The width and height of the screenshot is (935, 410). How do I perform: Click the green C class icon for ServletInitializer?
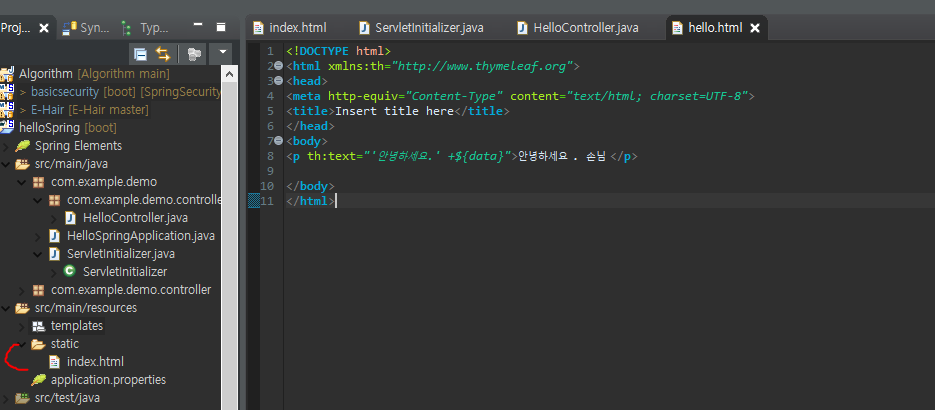point(70,272)
